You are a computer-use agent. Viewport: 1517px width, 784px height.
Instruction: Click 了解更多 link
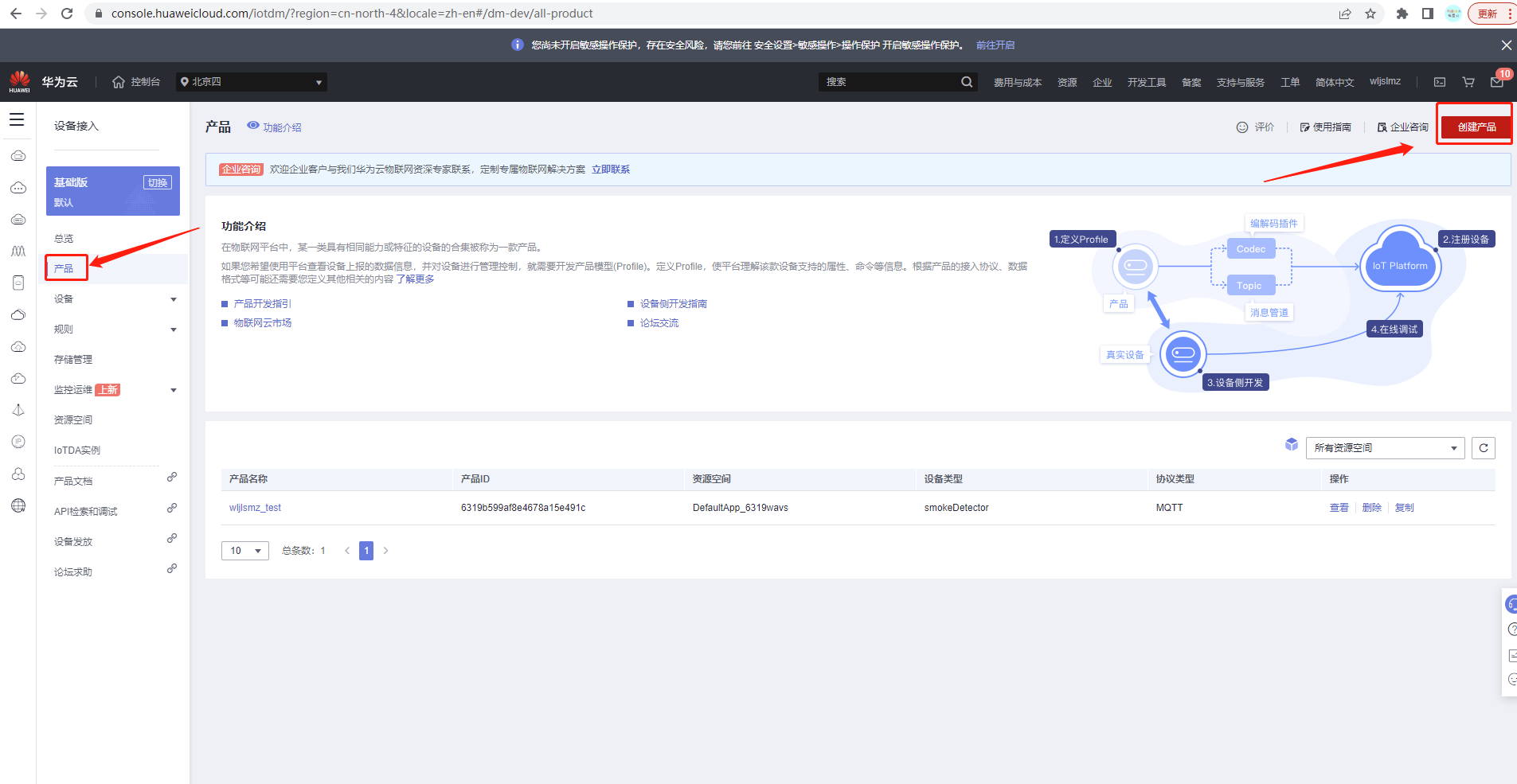click(415, 279)
